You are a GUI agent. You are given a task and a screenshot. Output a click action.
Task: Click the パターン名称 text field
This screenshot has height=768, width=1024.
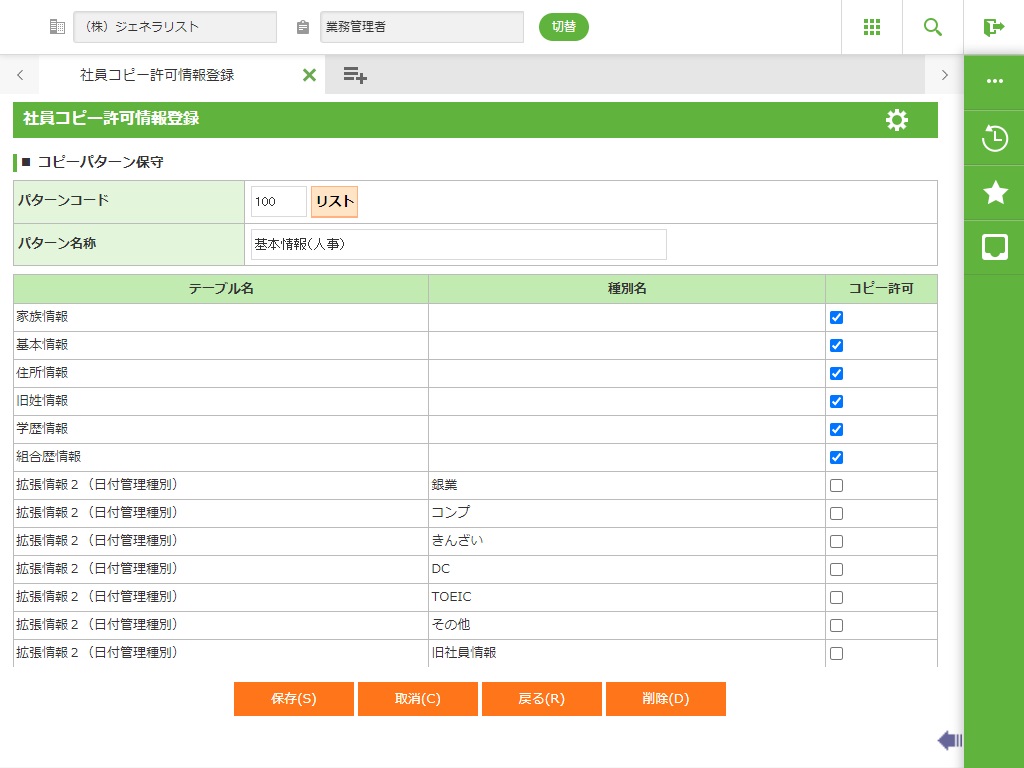(458, 244)
